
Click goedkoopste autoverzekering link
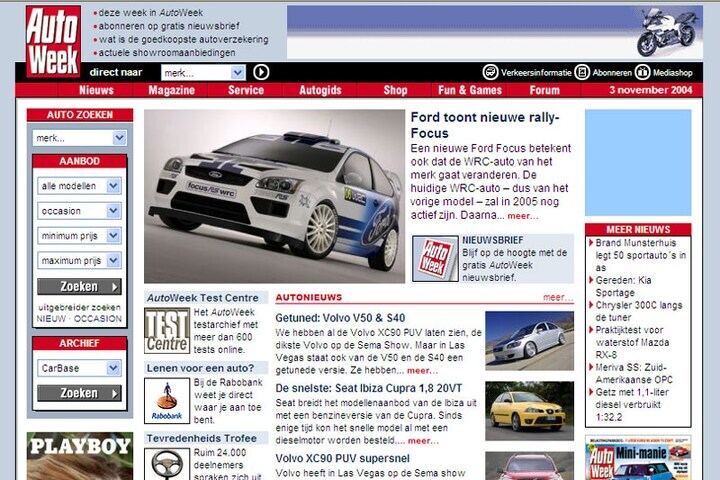point(184,40)
